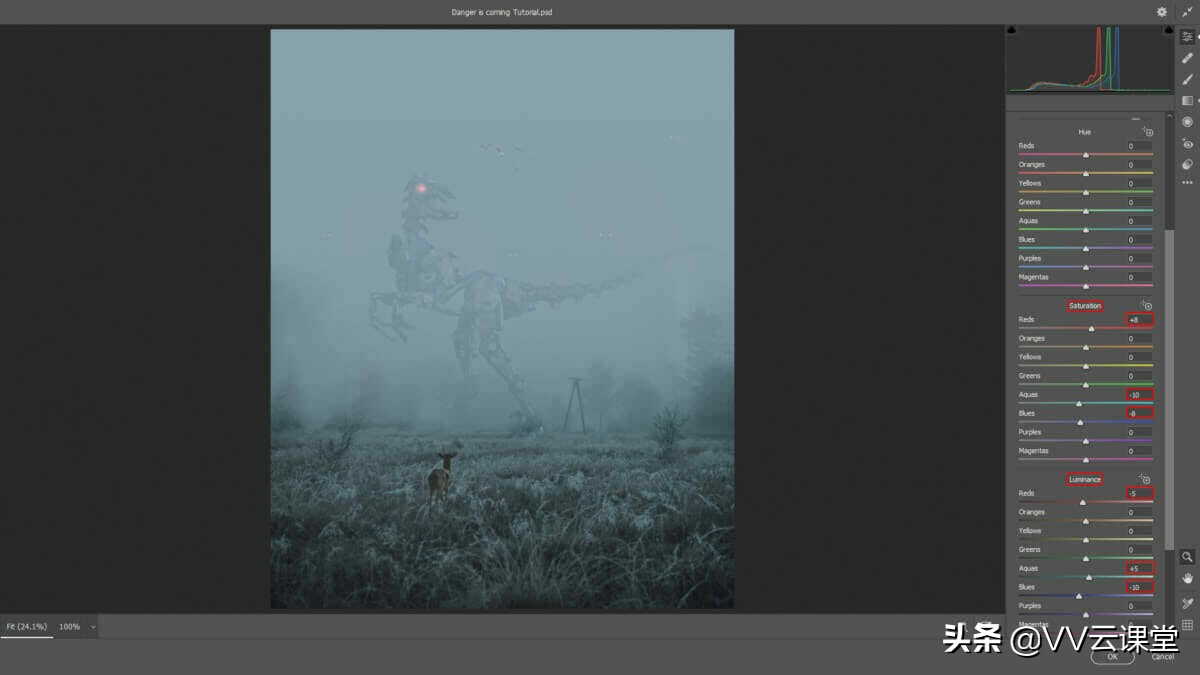
Task: Collapse the Hue sliders section
Action: point(1135,117)
